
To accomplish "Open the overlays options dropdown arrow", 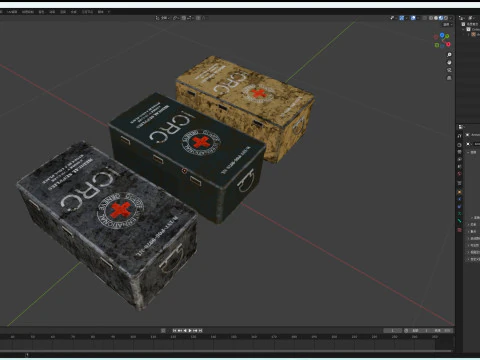I will pos(418,18).
